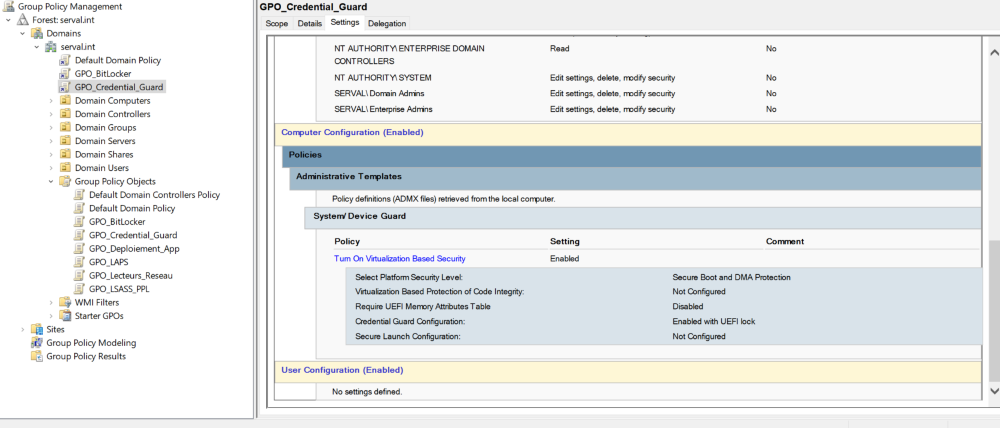Click 'Secure Boot and DMA Protection' value
Image resolution: width=1000 pixels, height=428 pixels.
tap(732, 277)
